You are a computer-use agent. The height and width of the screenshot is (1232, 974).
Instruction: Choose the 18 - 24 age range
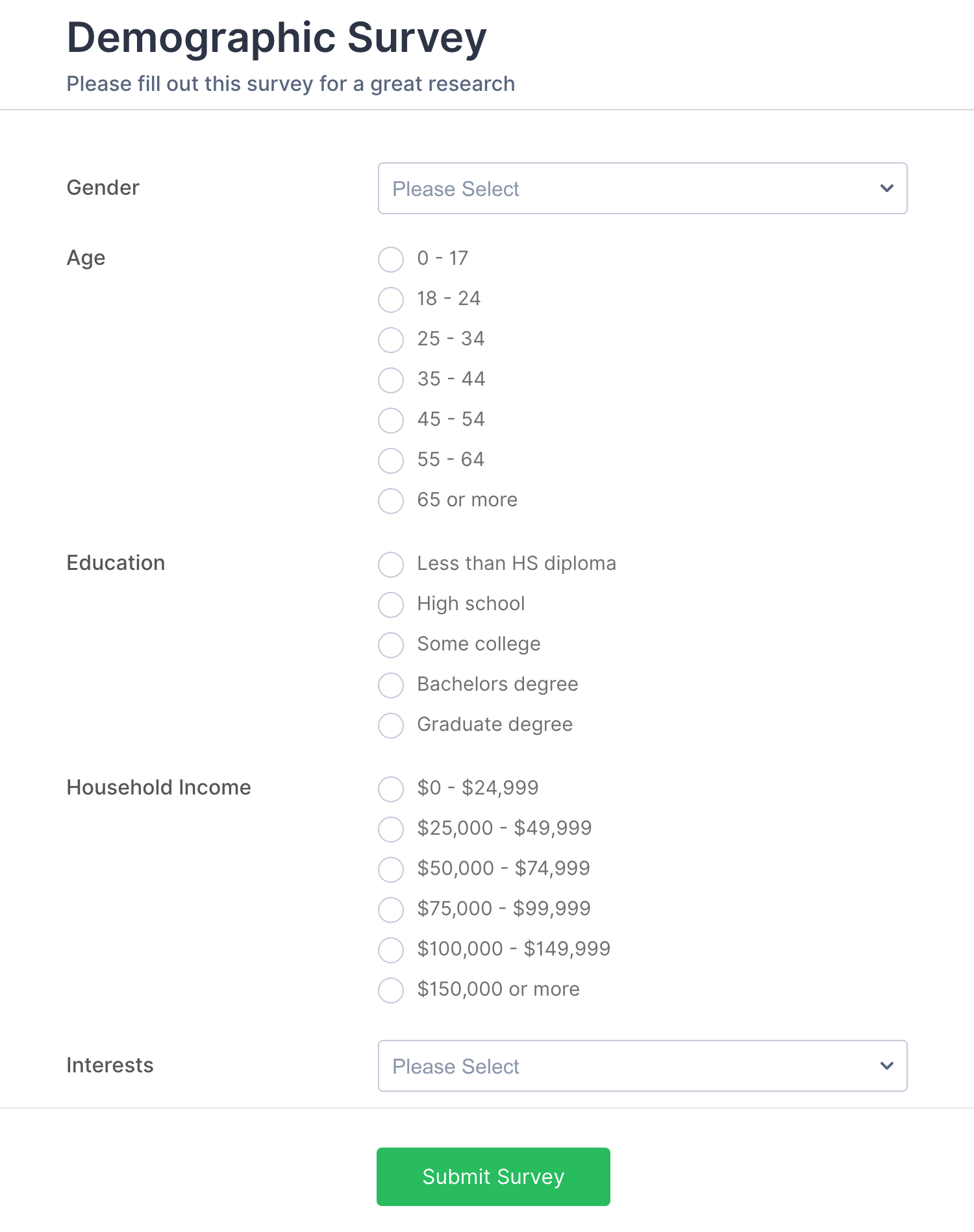391,299
